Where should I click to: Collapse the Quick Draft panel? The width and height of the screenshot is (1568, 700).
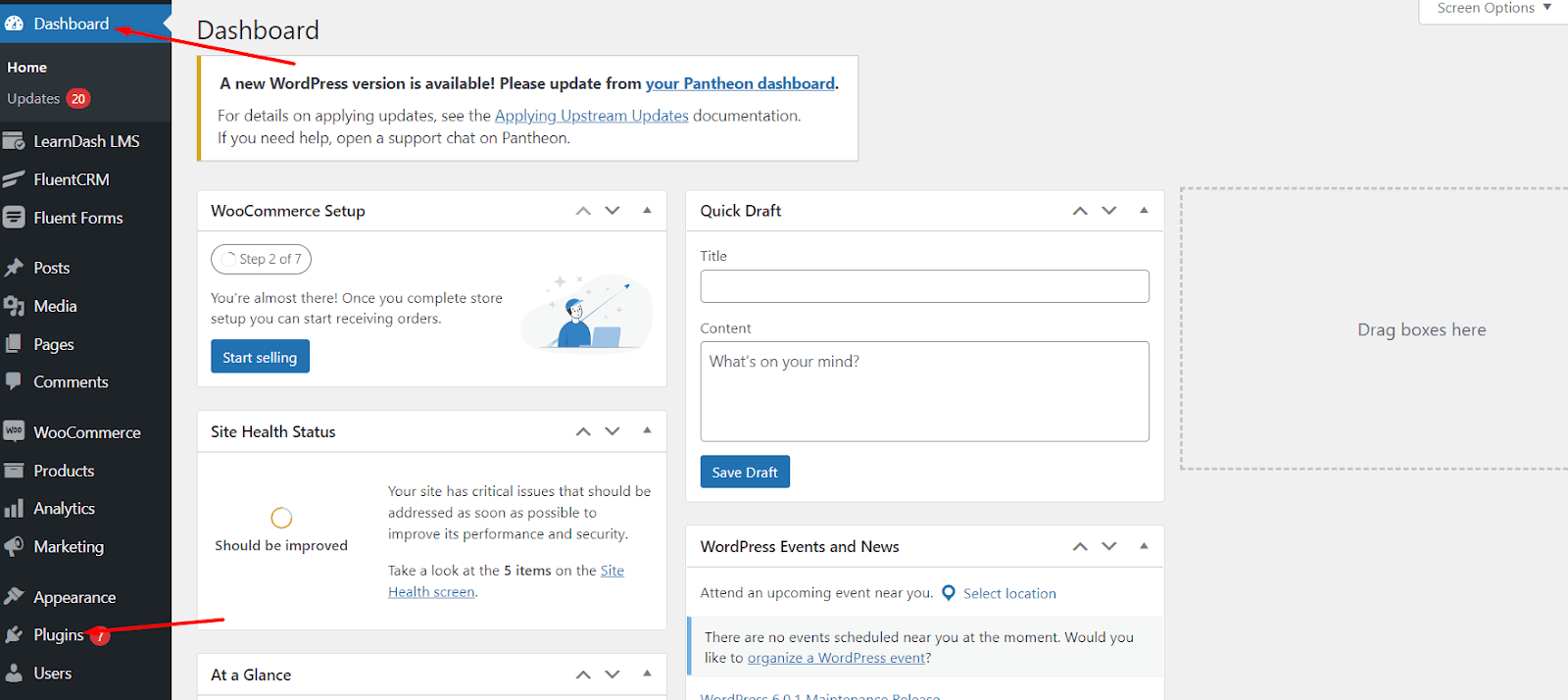click(1144, 210)
